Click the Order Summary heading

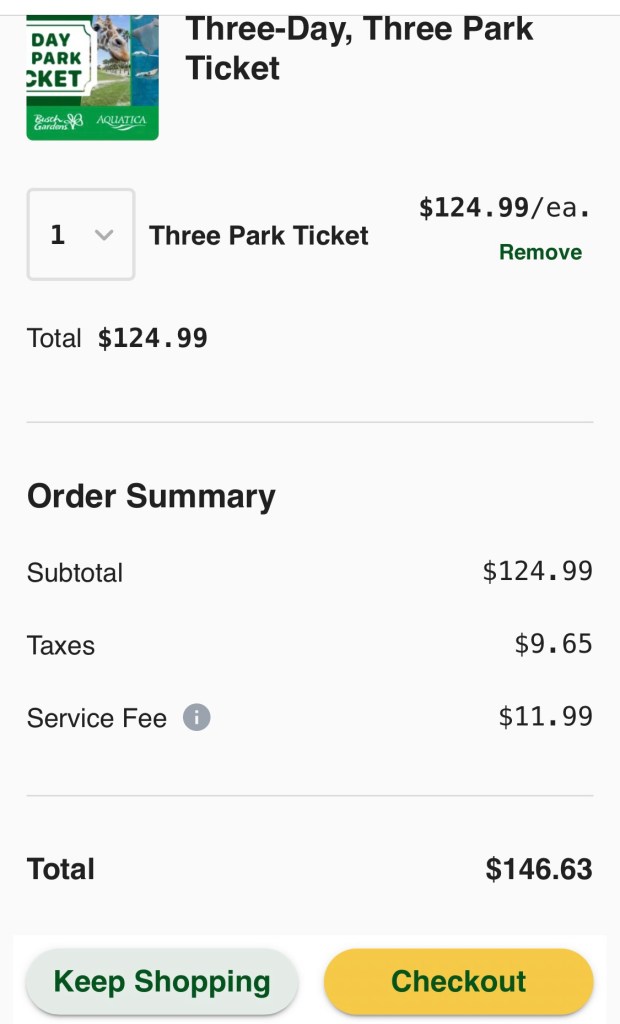[151, 496]
